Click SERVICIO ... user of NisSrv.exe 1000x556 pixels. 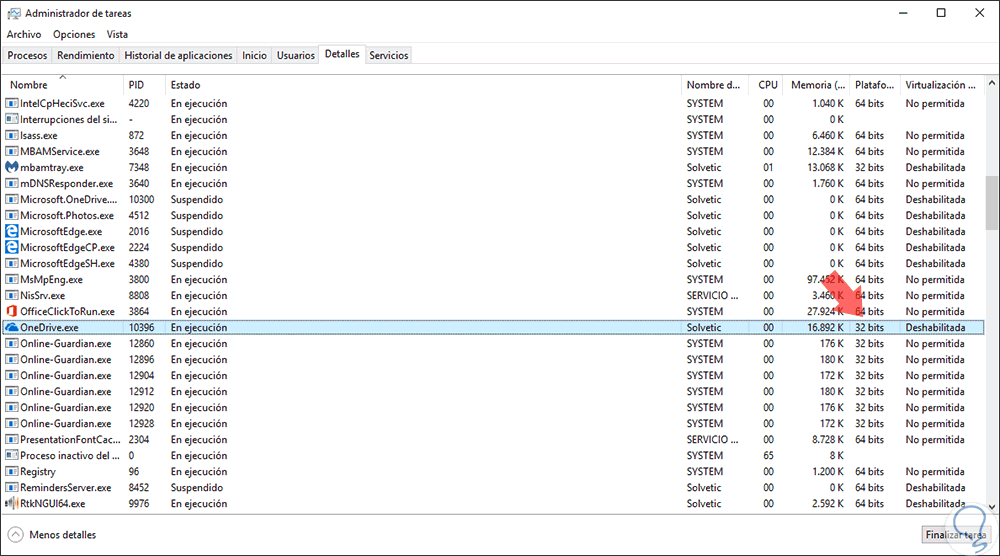click(712, 295)
